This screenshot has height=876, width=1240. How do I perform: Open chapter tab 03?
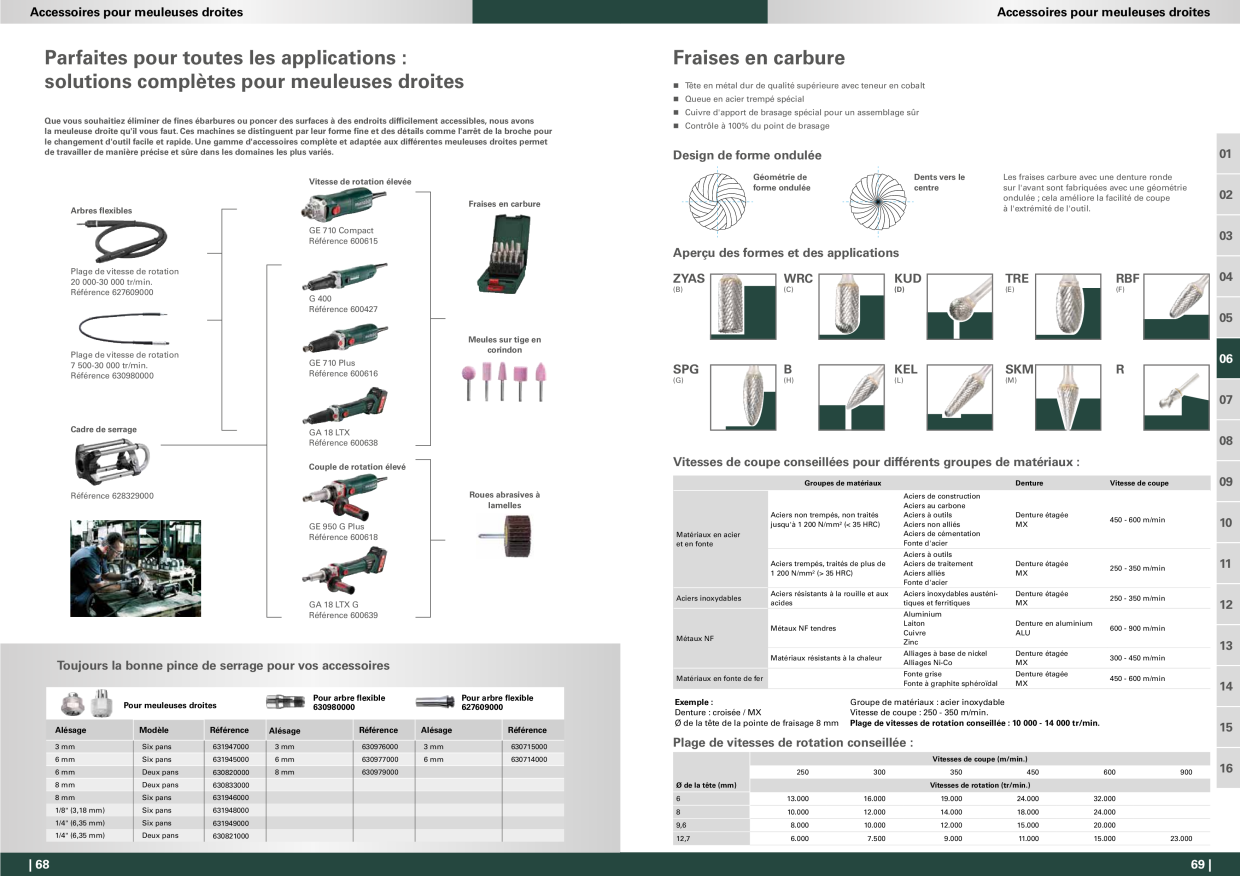[1226, 236]
